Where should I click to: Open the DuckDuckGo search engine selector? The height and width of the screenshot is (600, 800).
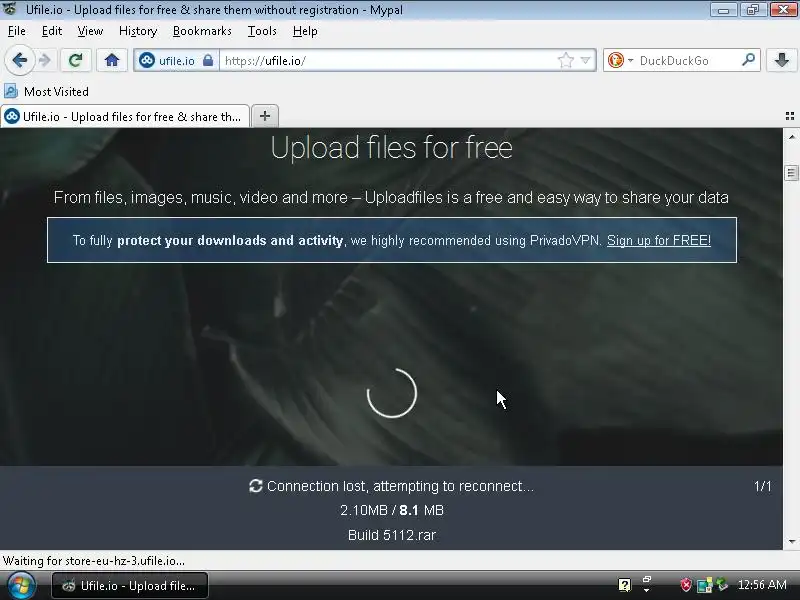[620, 61]
